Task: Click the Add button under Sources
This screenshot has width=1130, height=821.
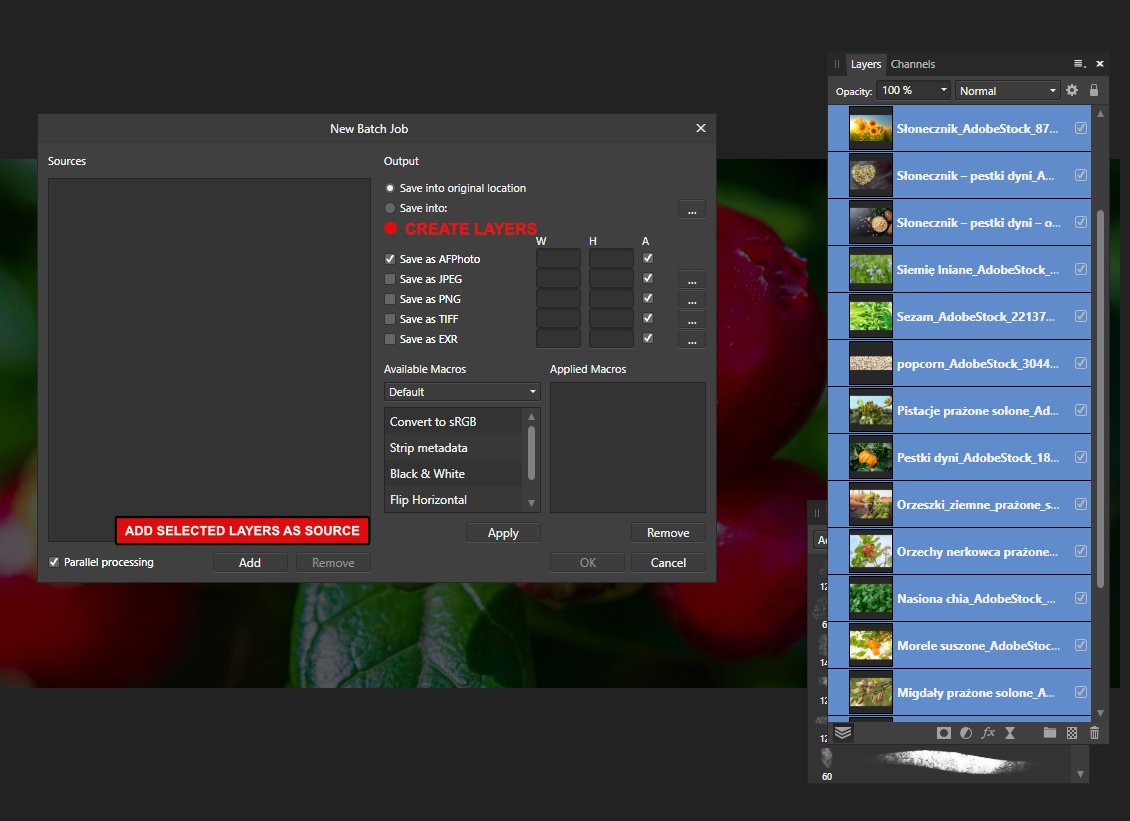Action: pyautogui.click(x=250, y=563)
